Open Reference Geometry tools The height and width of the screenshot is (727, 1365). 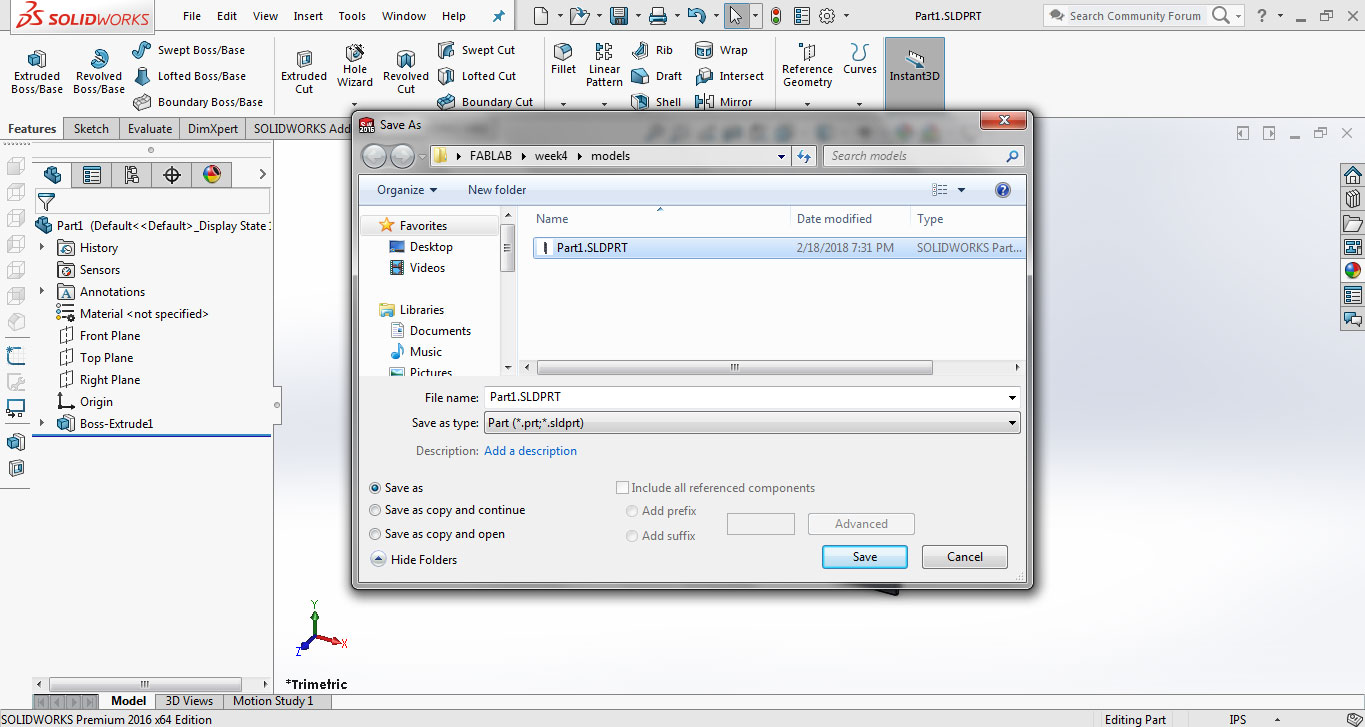coord(807,65)
